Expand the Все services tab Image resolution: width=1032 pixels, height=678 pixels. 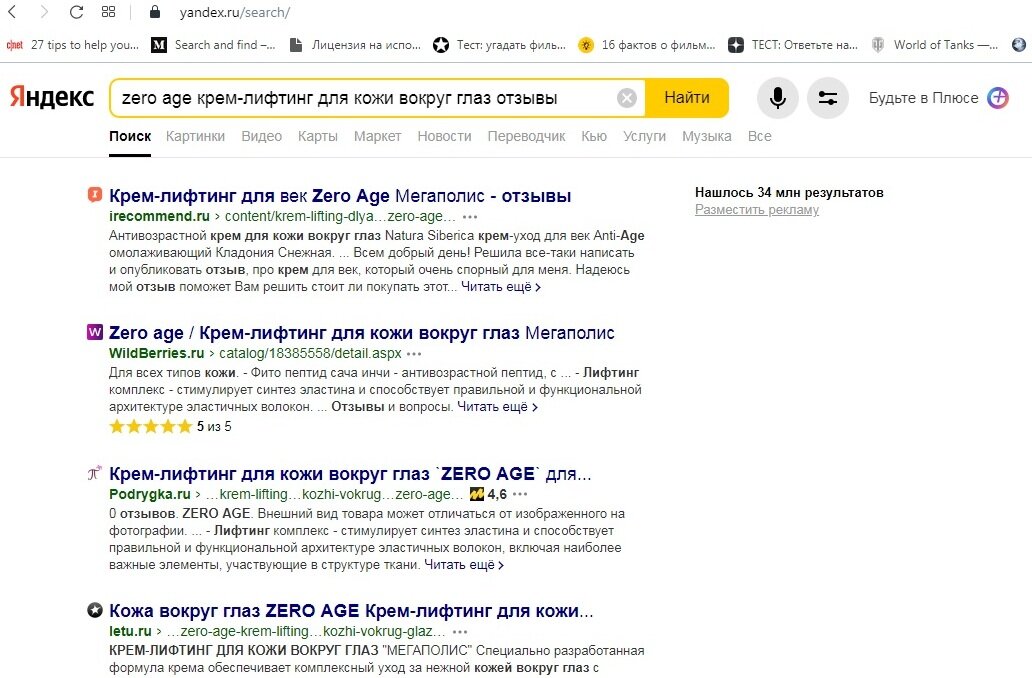[x=759, y=136]
